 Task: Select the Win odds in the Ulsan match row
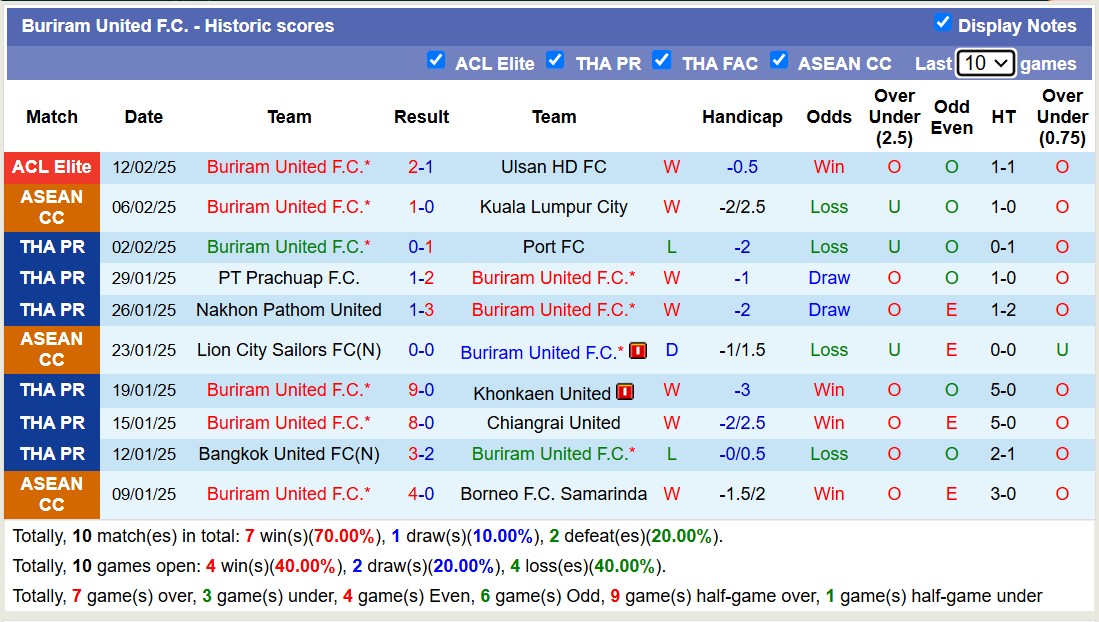828,167
